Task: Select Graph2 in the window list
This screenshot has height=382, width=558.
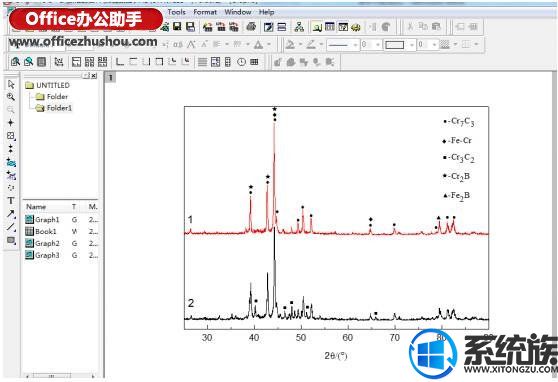Action: [43, 243]
